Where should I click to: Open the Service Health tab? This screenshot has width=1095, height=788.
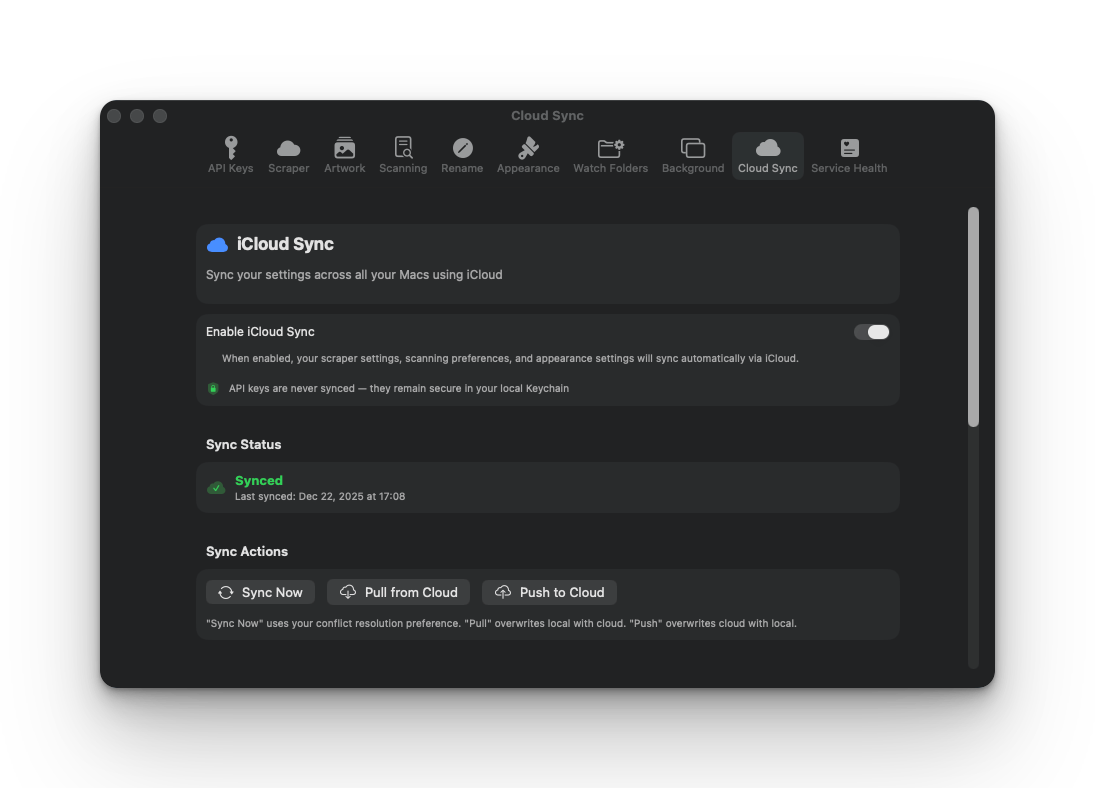[848, 155]
